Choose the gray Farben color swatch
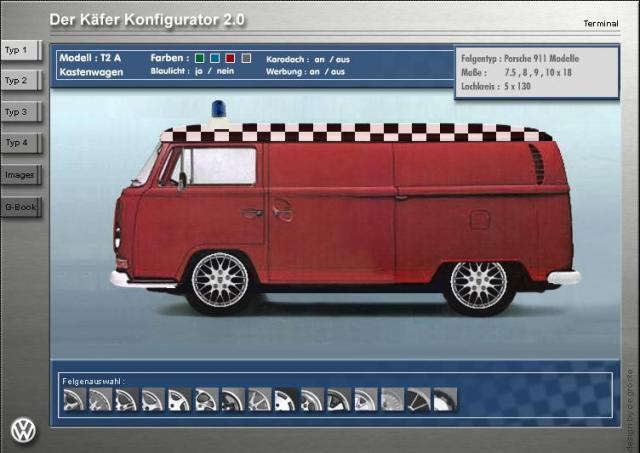This screenshot has height=453, width=640. click(246, 58)
